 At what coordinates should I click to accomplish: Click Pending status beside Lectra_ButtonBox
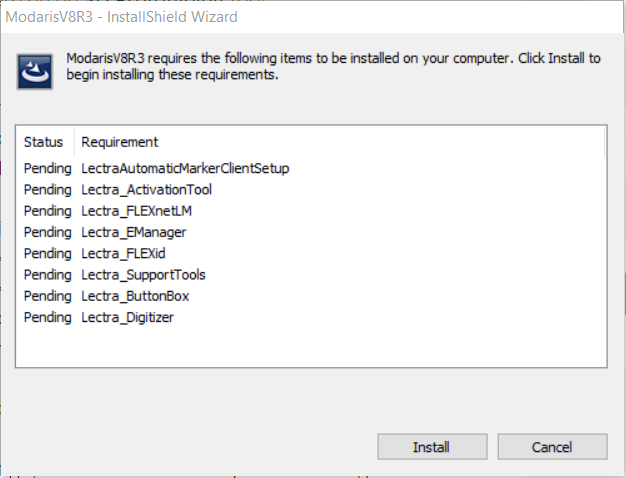tap(48, 296)
